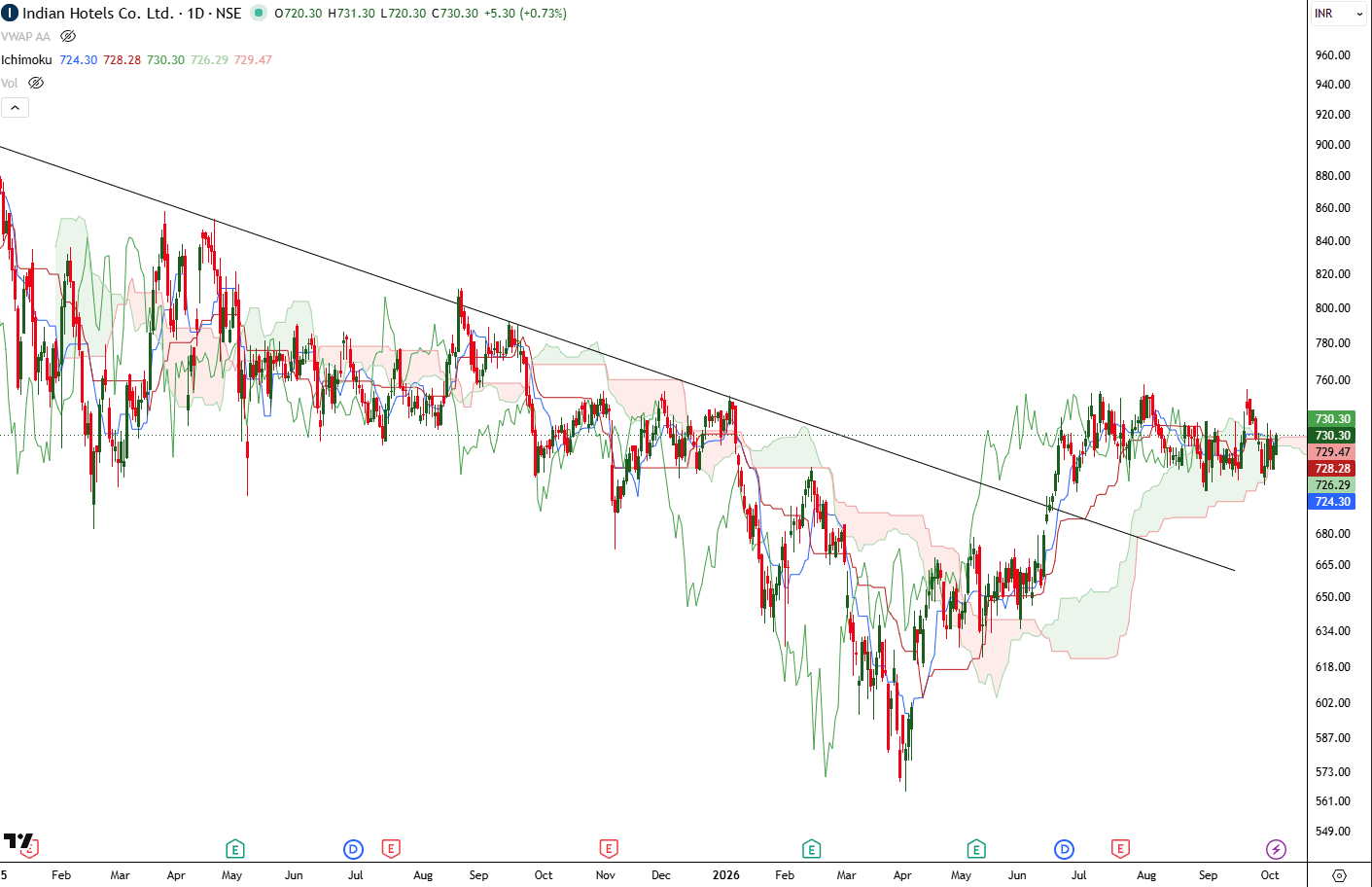Open the dividend marker near Jul 2025
Viewport: 1372px width, 887px height.
click(x=353, y=849)
